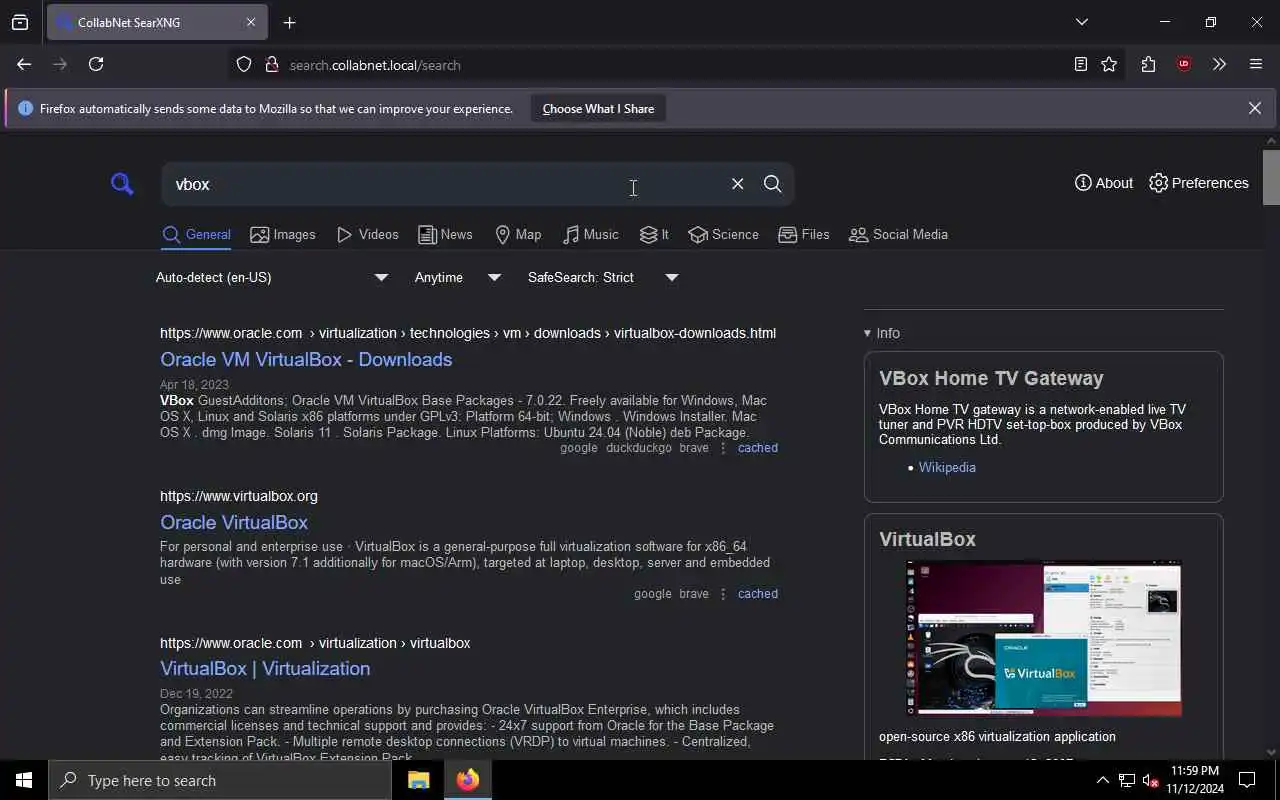Switch to the It tab
Screen dimensions: 1280x800
pyautogui.click(x=654, y=235)
